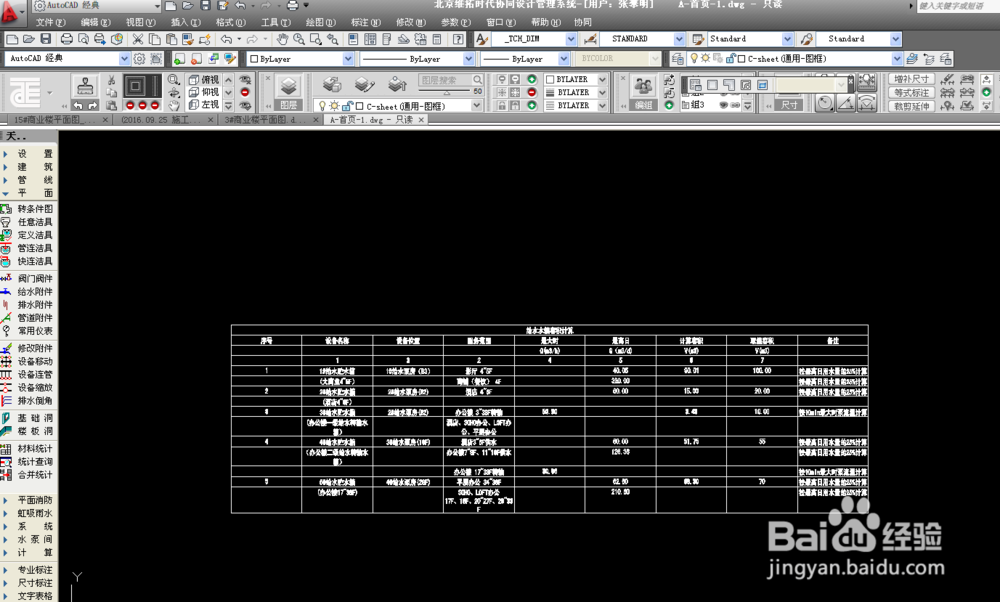The image size is (1000, 602).
Task: Click the 编组 group people icon
Action: (643, 85)
